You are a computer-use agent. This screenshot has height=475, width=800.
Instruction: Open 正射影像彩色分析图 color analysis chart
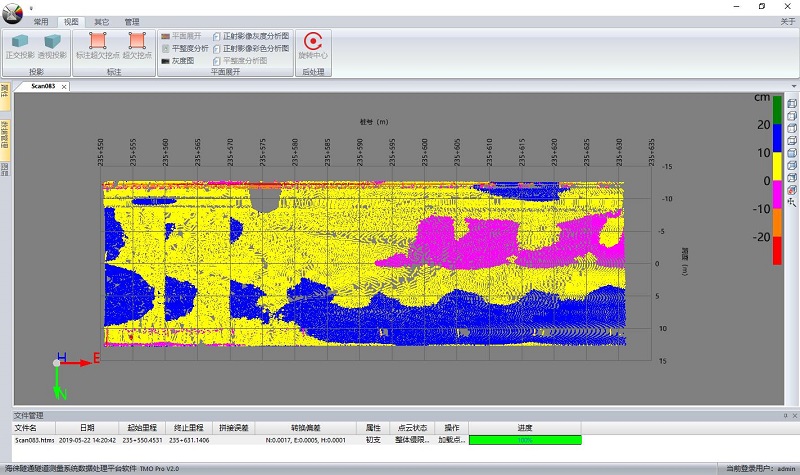pyautogui.click(x=255, y=47)
